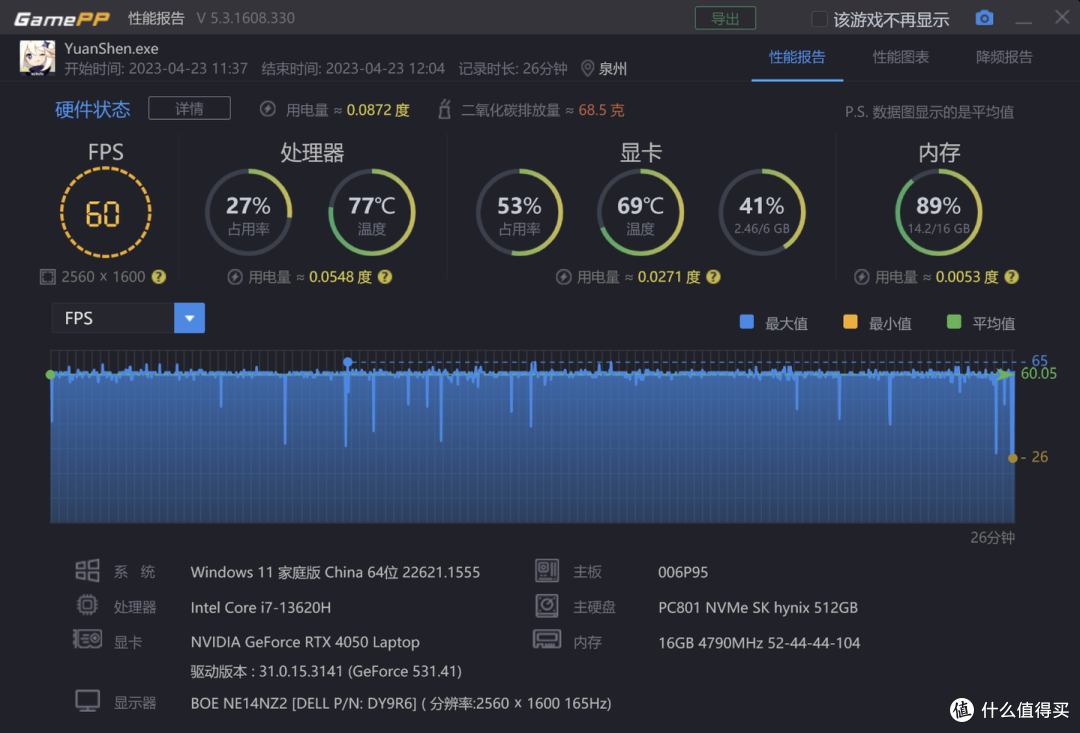This screenshot has height=733, width=1080.
Task: Click the power icon beside 用电量 0.0872 度
Action: click(268, 109)
